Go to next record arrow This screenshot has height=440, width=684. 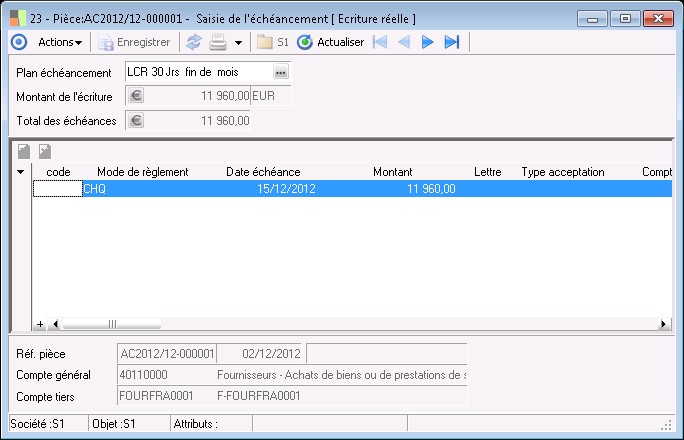(428, 42)
